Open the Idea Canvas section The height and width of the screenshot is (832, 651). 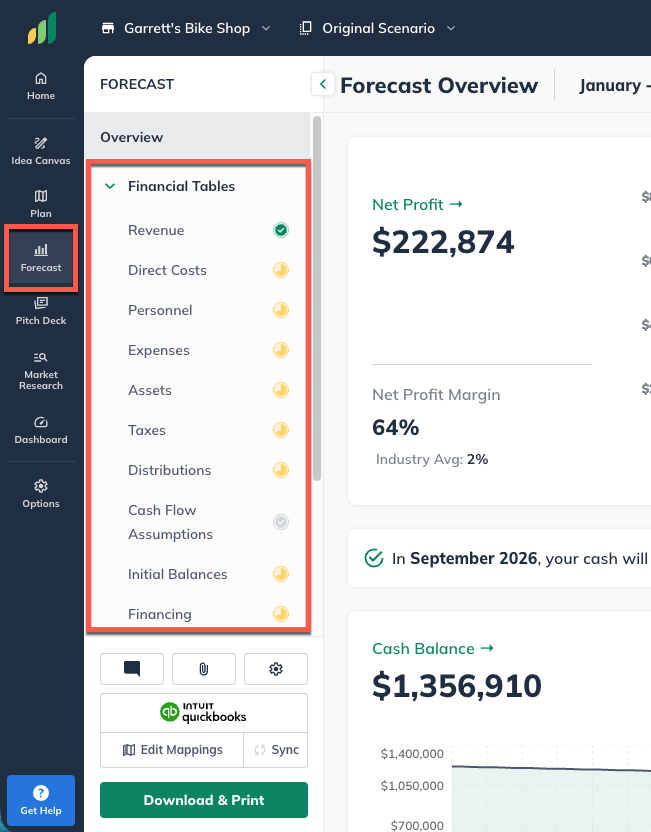41,151
